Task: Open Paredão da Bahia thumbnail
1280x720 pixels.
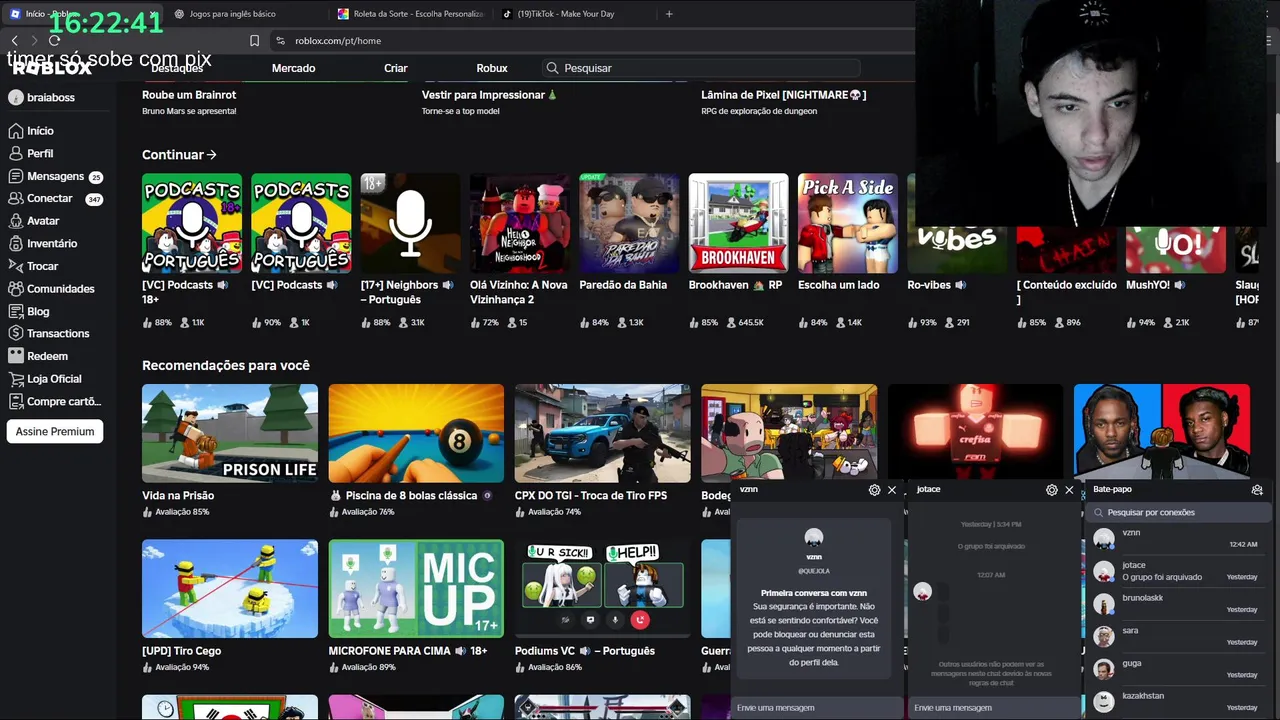Action: coord(629,223)
